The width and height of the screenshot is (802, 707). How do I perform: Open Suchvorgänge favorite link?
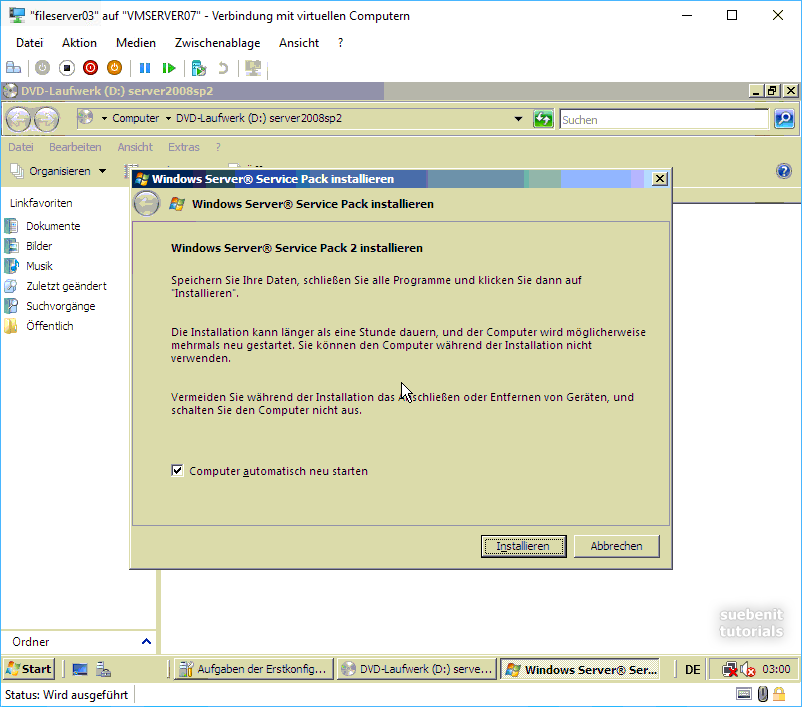pos(60,306)
